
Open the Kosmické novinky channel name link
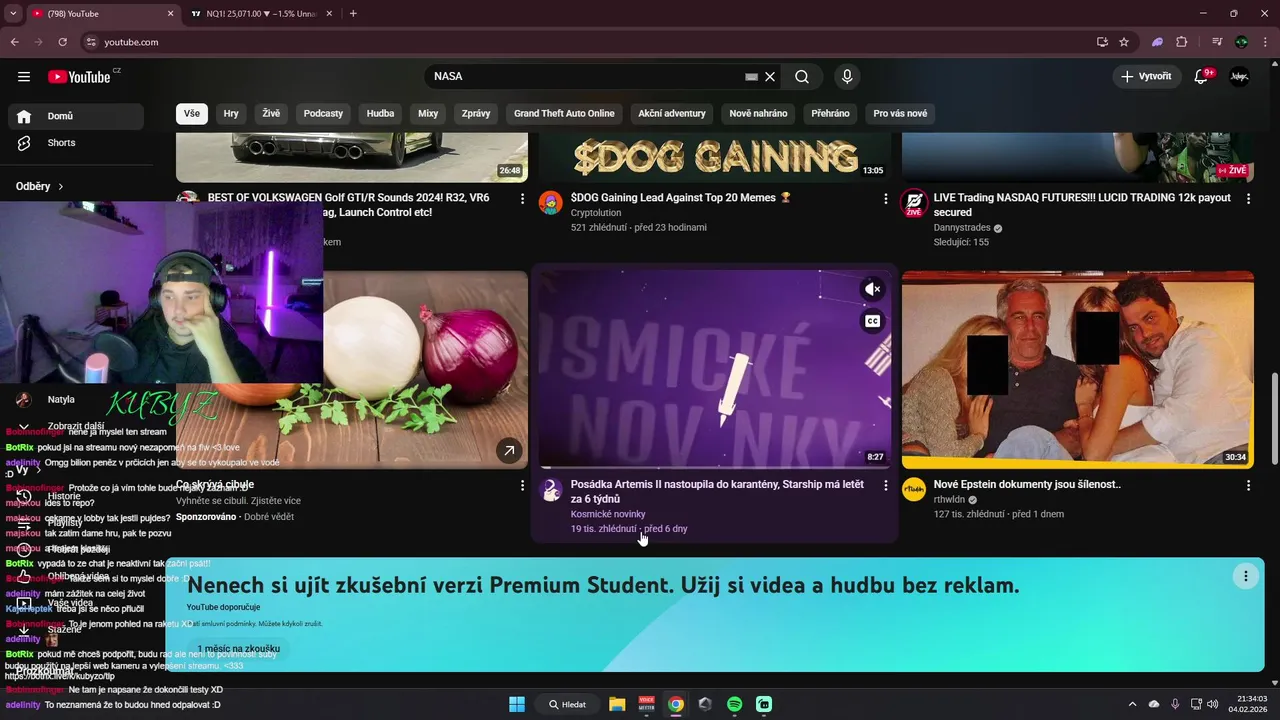(x=608, y=514)
